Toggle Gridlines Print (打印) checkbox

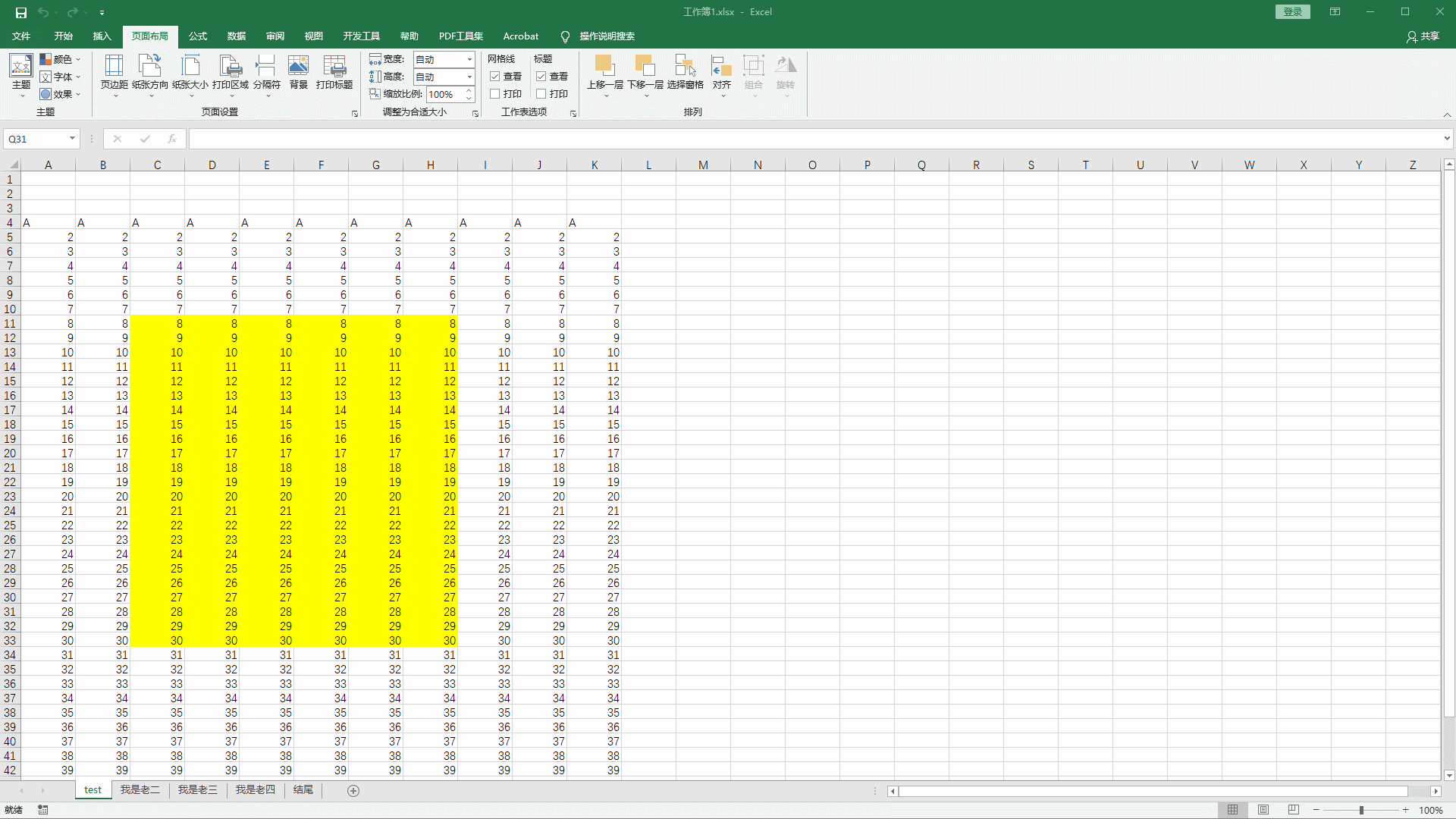[x=494, y=94]
